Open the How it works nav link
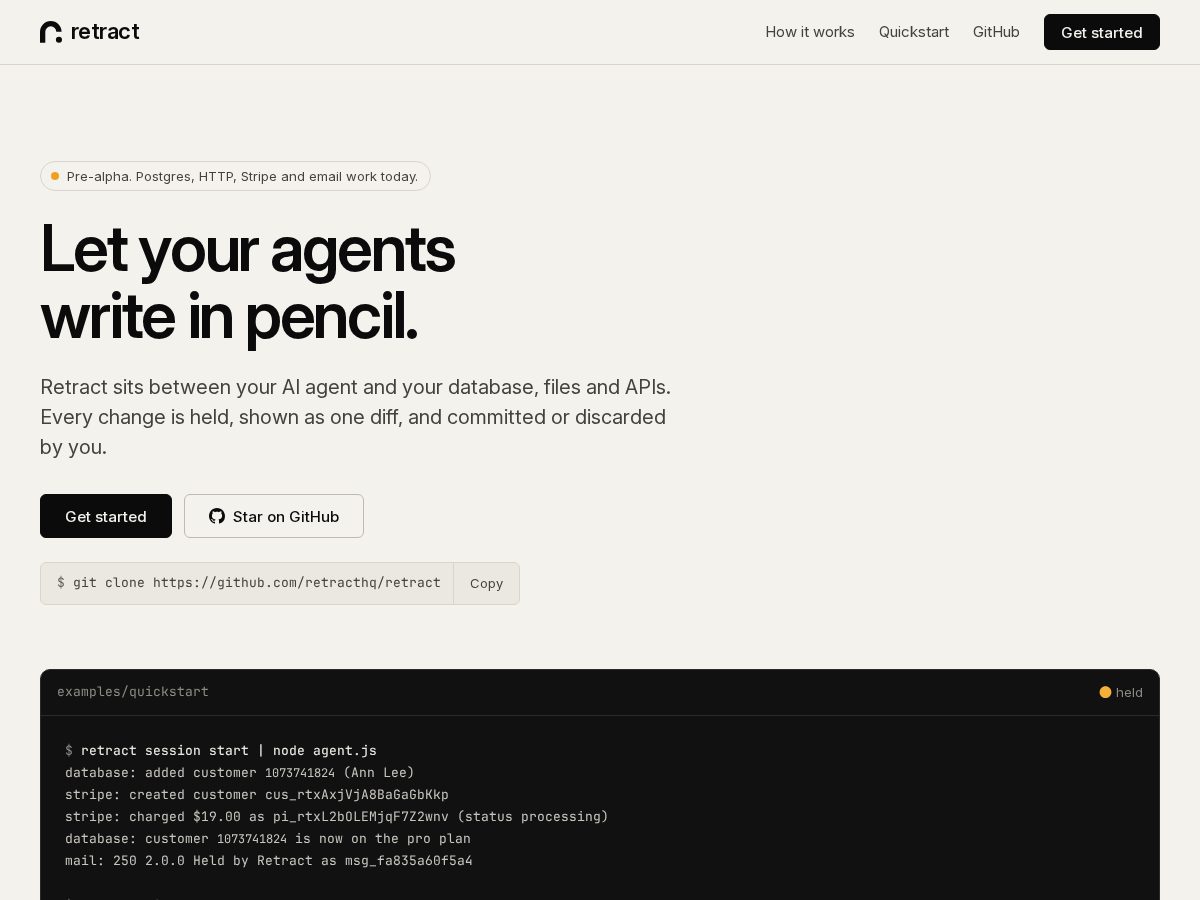The image size is (1200, 900). click(x=810, y=32)
